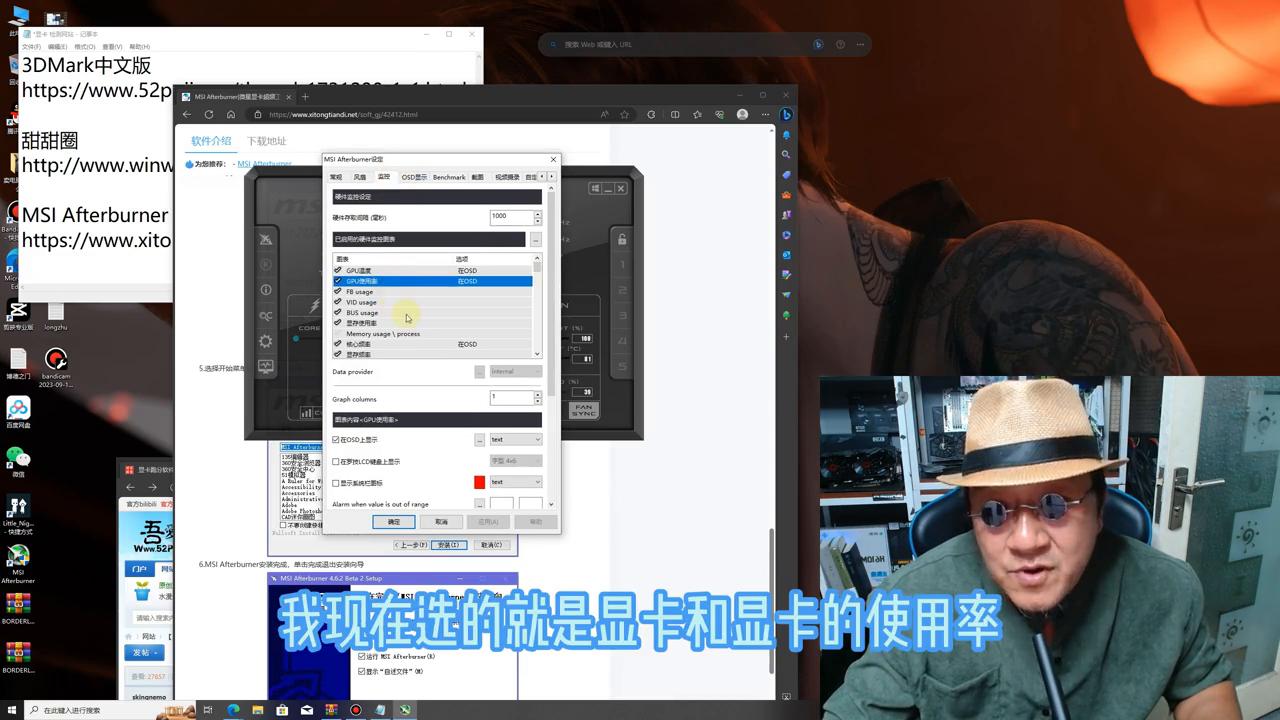Expand hidden tabs with the arrow in settings dialog

(x=552, y=176)
